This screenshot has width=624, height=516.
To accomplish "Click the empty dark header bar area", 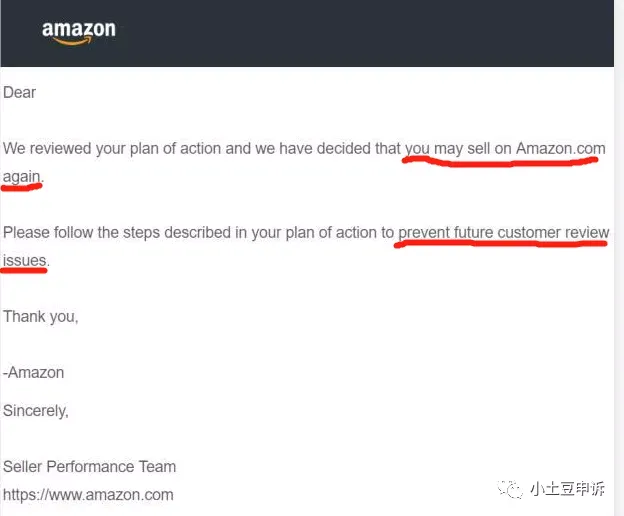I will (358, 33).
